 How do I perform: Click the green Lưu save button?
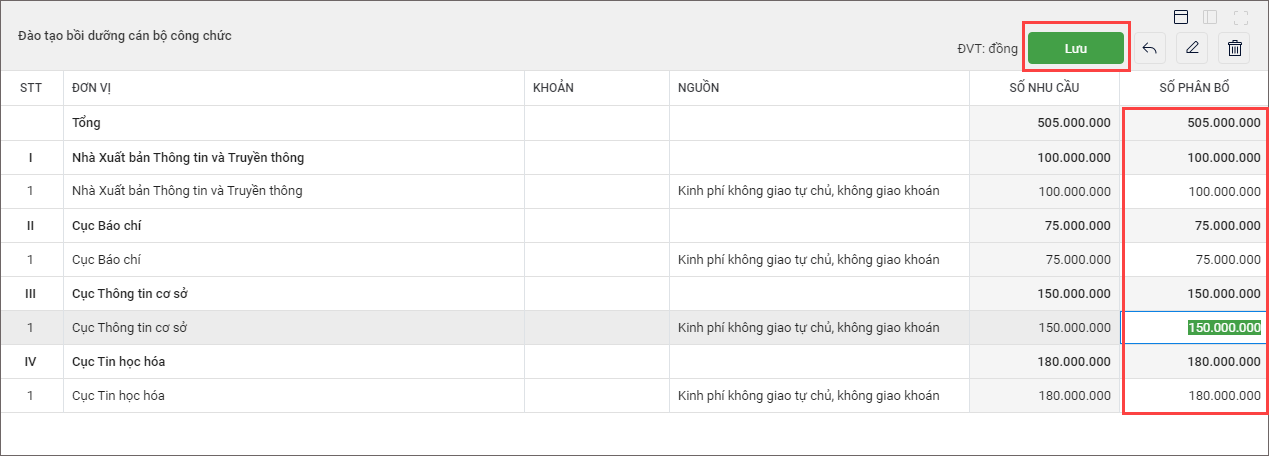1076,48
